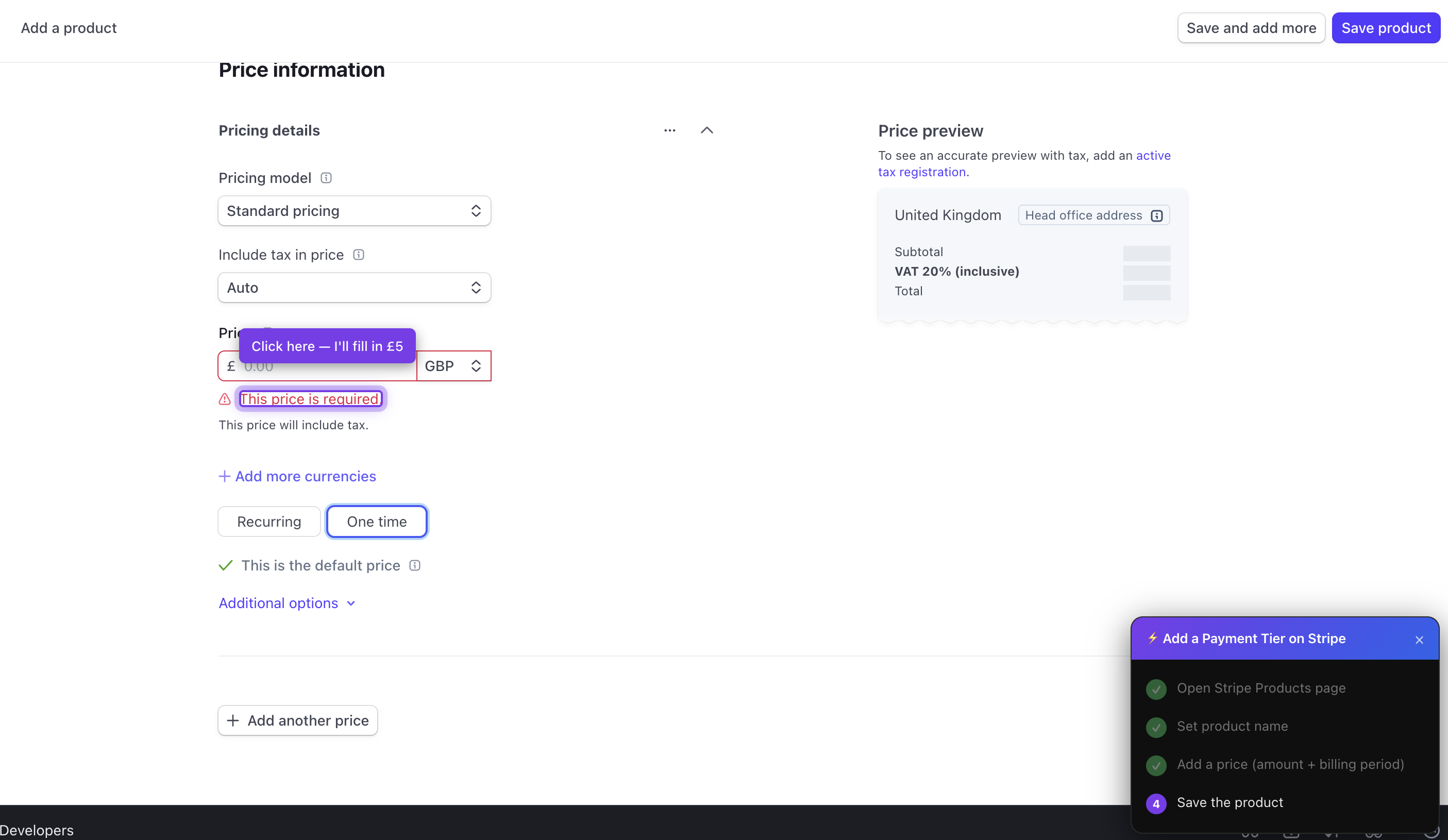Click the default price green checkmark

tap(226, 565)
